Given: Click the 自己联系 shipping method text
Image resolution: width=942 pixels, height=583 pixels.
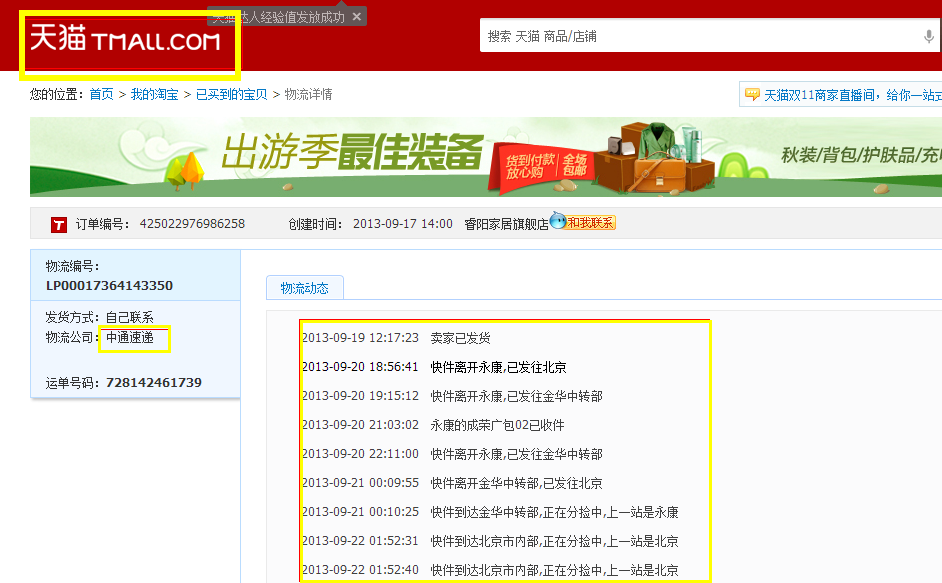Looking at the screenshot, I should click(130, 317).
